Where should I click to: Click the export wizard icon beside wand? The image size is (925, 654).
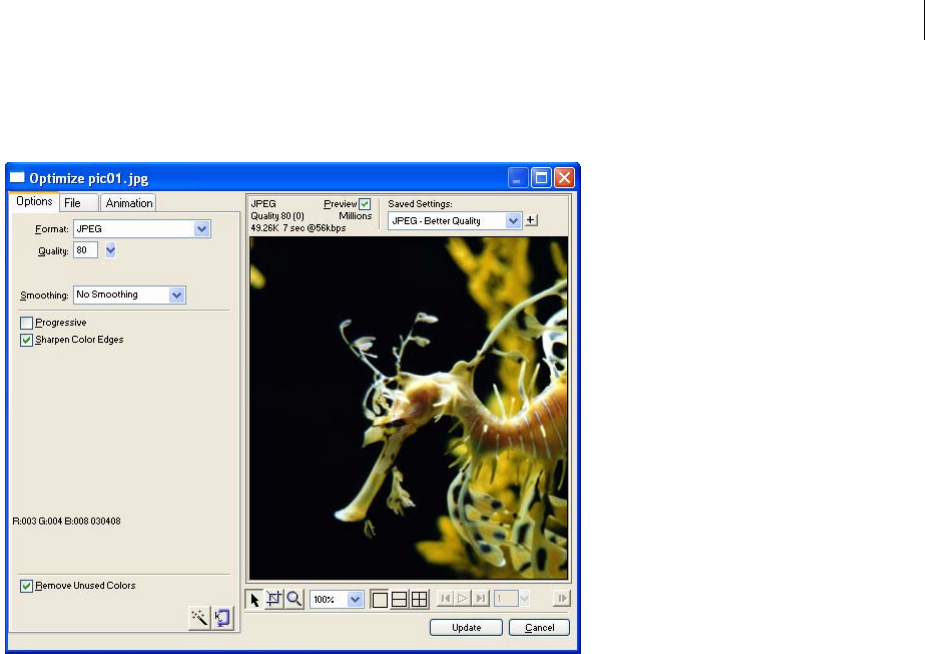pos(223,617)
